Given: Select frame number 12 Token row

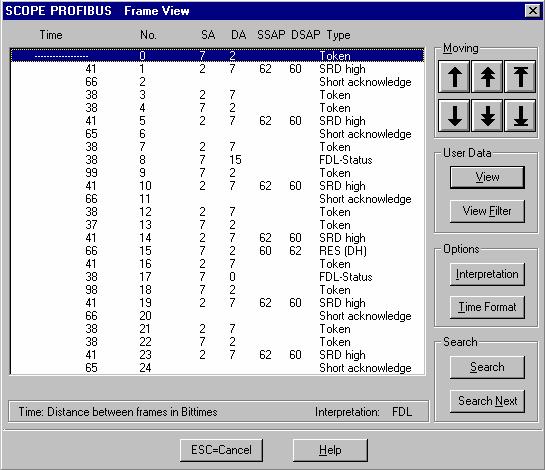Looking at the screenshot, I should tap(217, 212).
